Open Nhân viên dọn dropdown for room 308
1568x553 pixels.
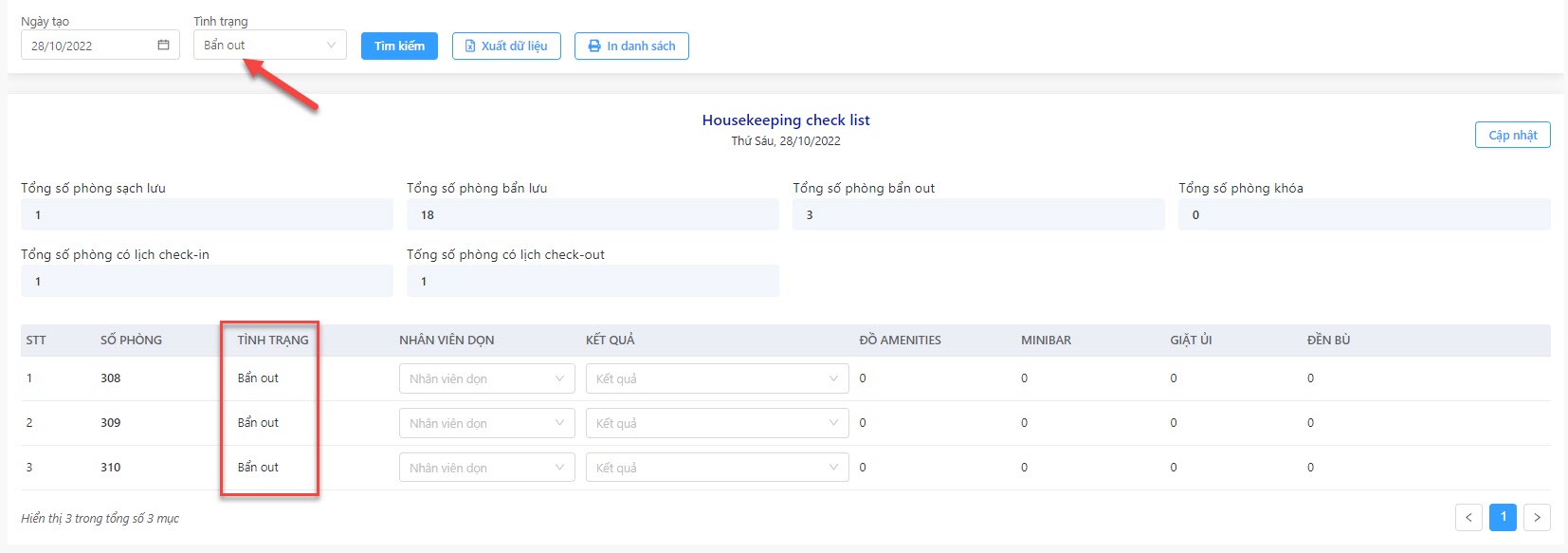click(x=487, y=378)
